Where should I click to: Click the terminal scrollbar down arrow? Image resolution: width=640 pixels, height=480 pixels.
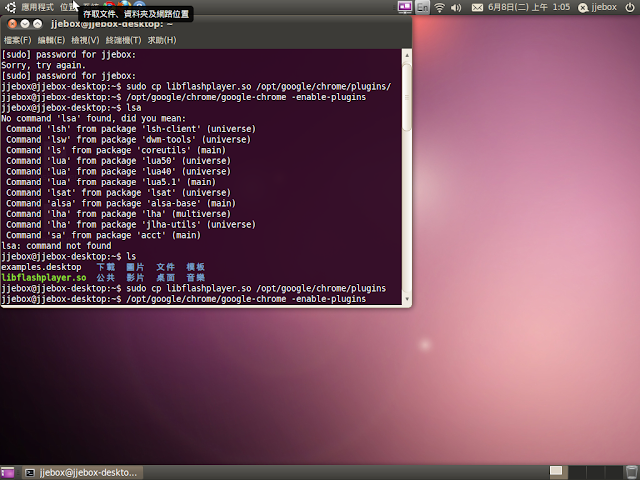click(407, 299)
